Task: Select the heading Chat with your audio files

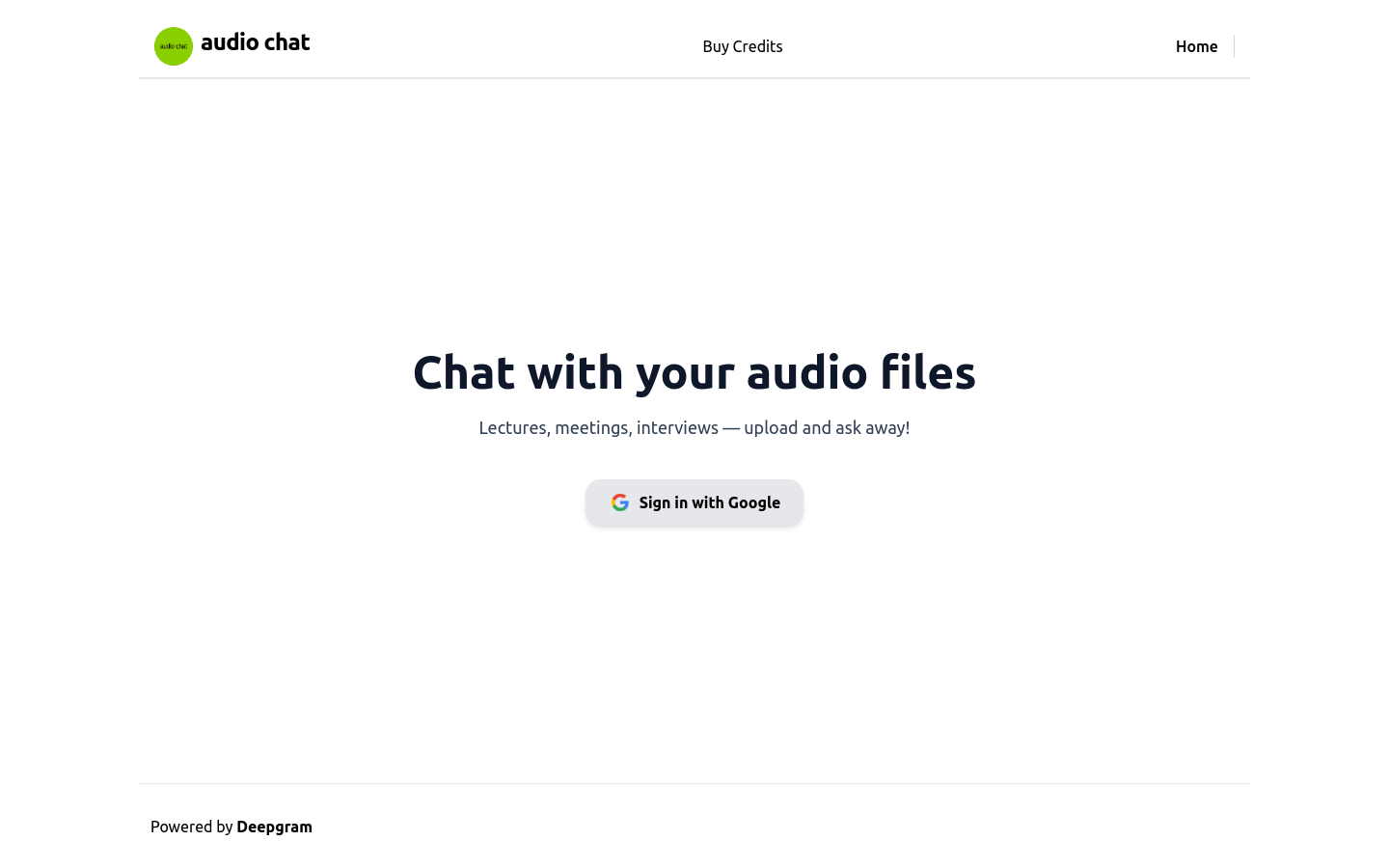Action: pos(694,372)
